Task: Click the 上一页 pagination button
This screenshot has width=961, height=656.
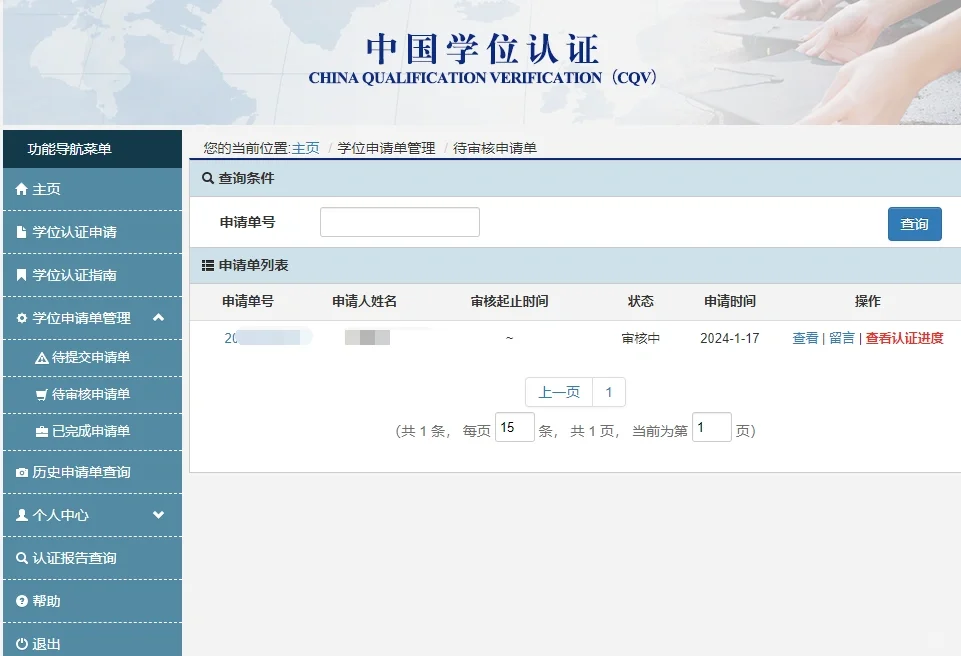Action: coord(558,392)
